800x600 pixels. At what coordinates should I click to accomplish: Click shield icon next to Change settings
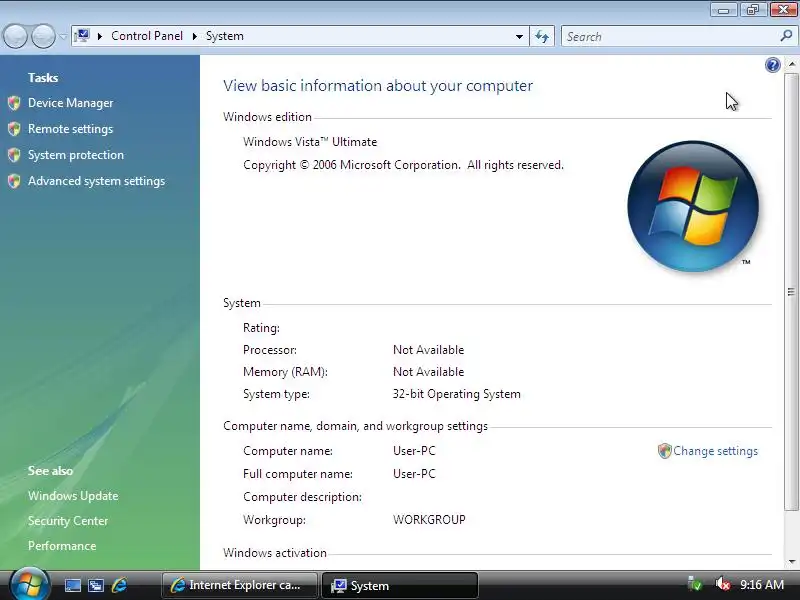pos(664,451)
